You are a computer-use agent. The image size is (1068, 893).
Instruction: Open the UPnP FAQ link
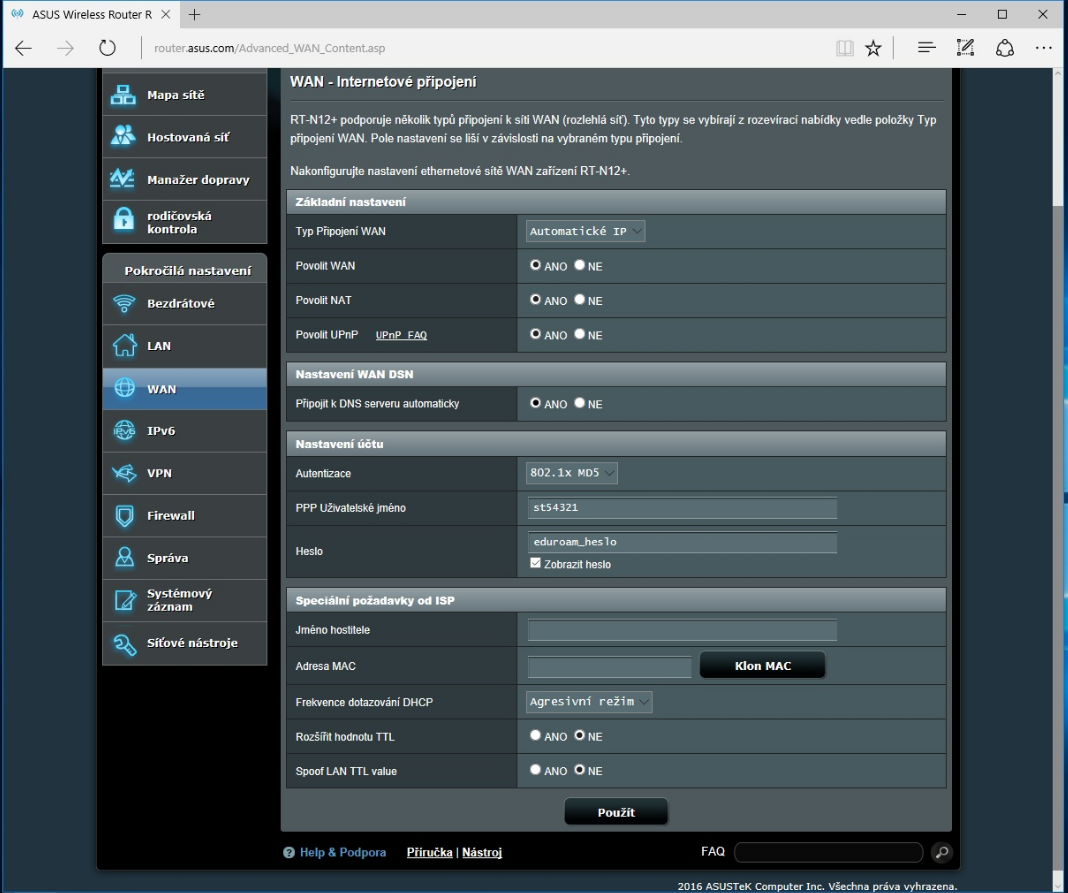(401, 335)
